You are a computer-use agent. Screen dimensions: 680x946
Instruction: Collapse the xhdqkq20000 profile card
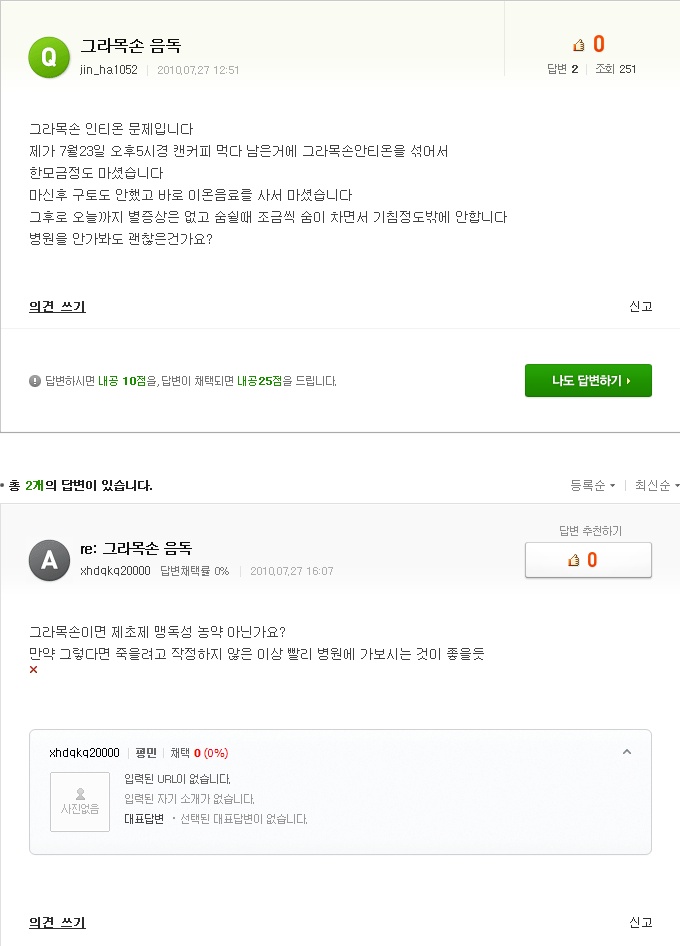click(626, 752)
